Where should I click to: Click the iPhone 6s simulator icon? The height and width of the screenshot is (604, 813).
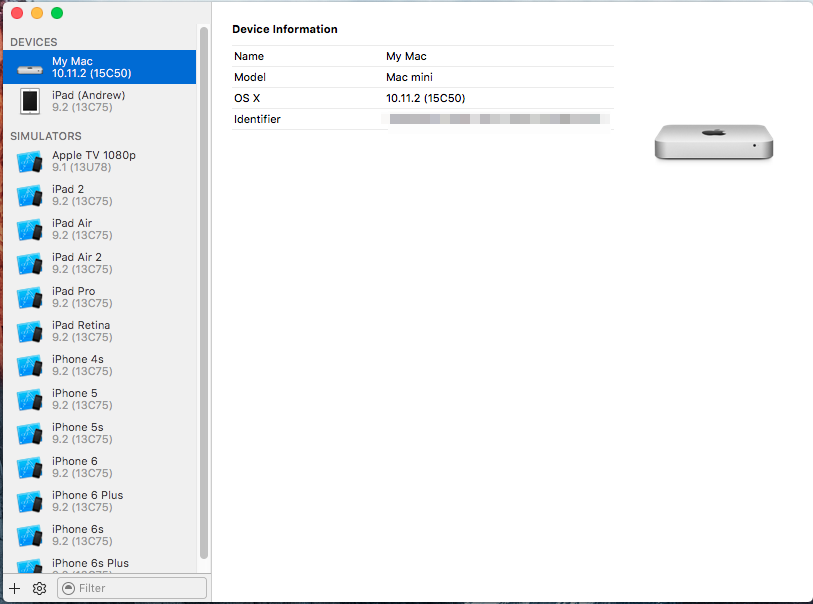(30, 535)
